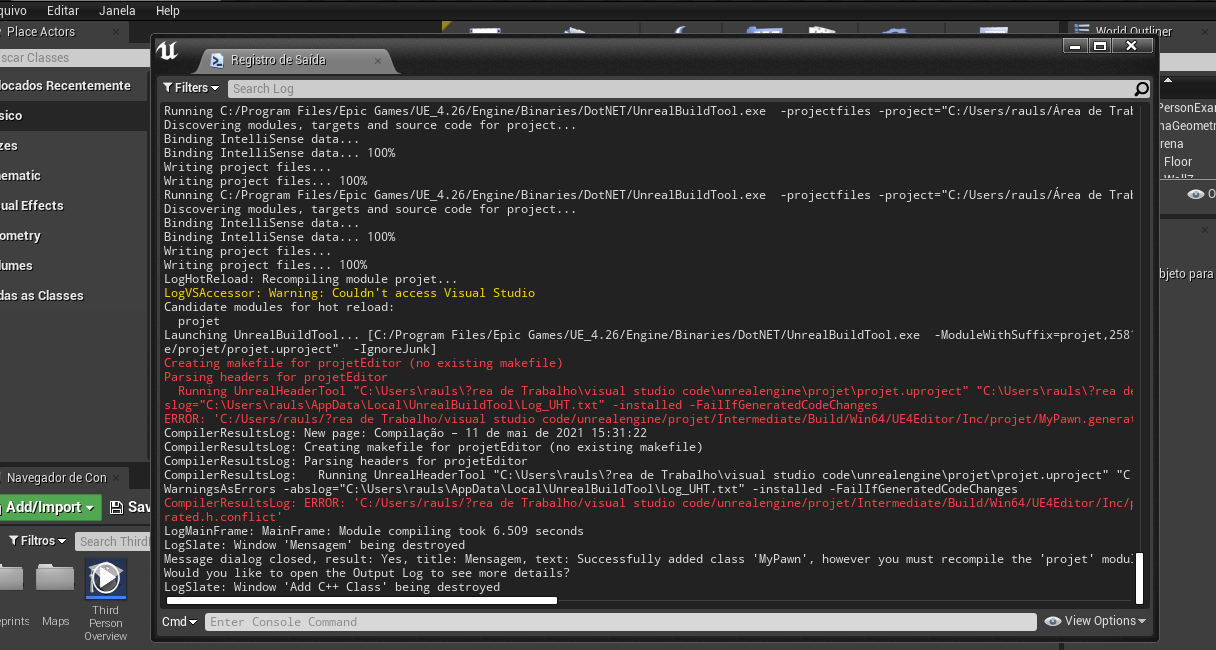Click the Search Third... field in the content browser
The image size is (1216, 650).
(112, 541)
